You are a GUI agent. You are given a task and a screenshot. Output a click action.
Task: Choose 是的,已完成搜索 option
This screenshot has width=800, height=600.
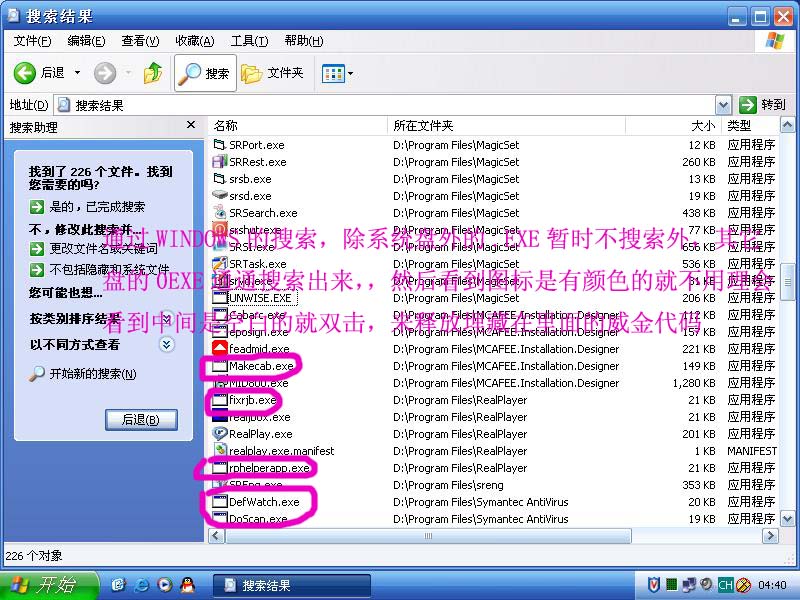point(88,207)
